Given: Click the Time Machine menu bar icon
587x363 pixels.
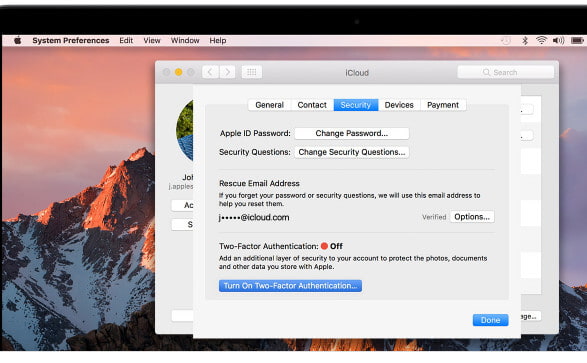Looking at the screenshot, I should pos(506,40).
